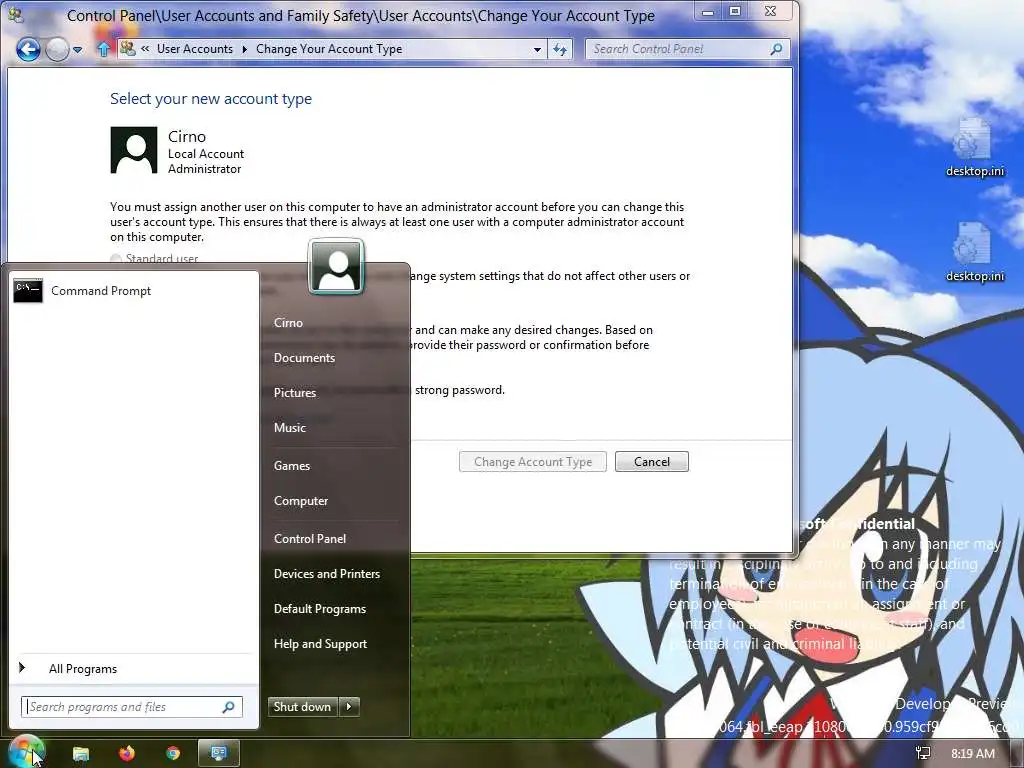Click the magnifier icon in Start search box

coord(228,707)
